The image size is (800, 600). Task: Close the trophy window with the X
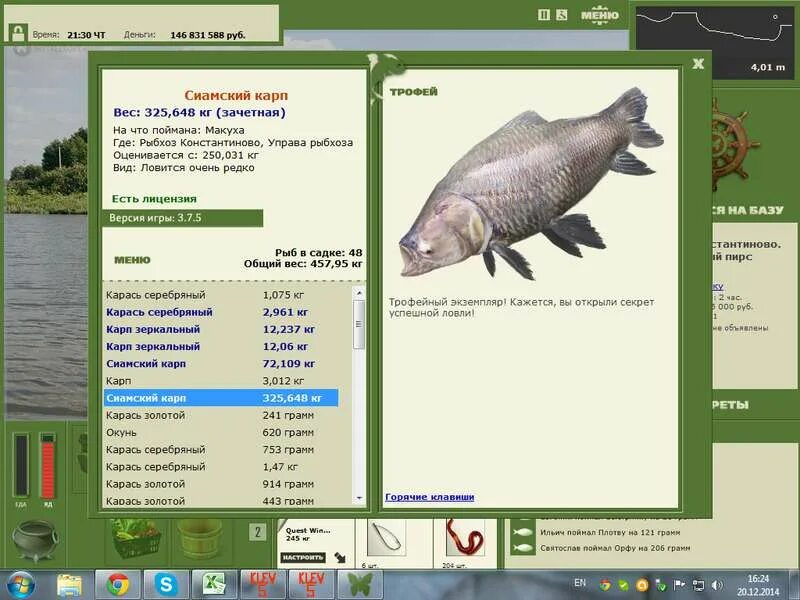click(x=698, y=64)
